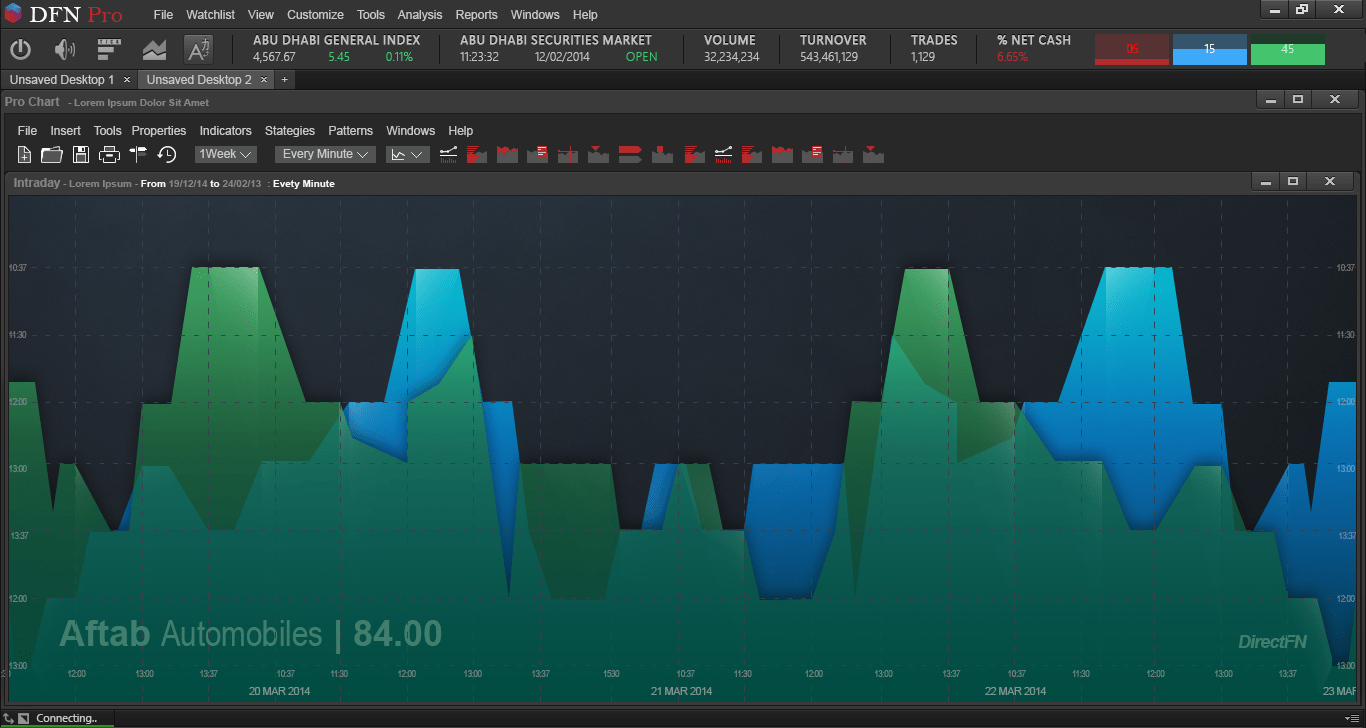This screenshot has height=728, width=1366.
Task: Add a new desktop with the plus button
Action: click(284, 80)
